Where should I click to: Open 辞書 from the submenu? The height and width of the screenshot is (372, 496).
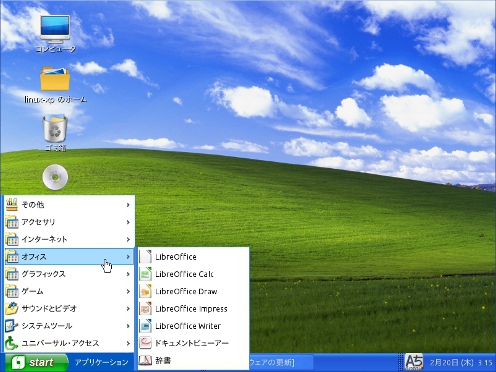point(194,360)
